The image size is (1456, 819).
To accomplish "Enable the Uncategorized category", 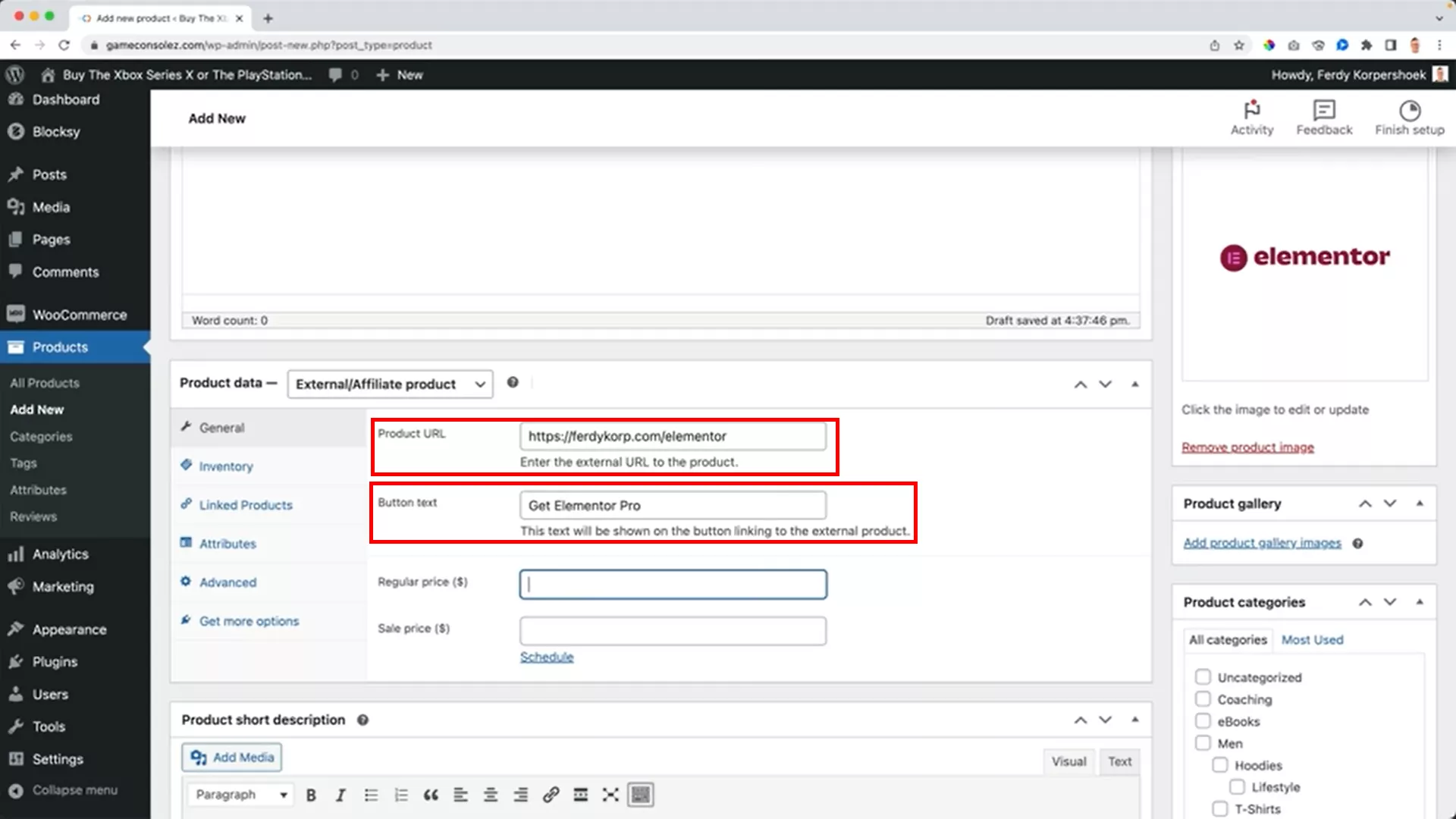I will 1203,676.
